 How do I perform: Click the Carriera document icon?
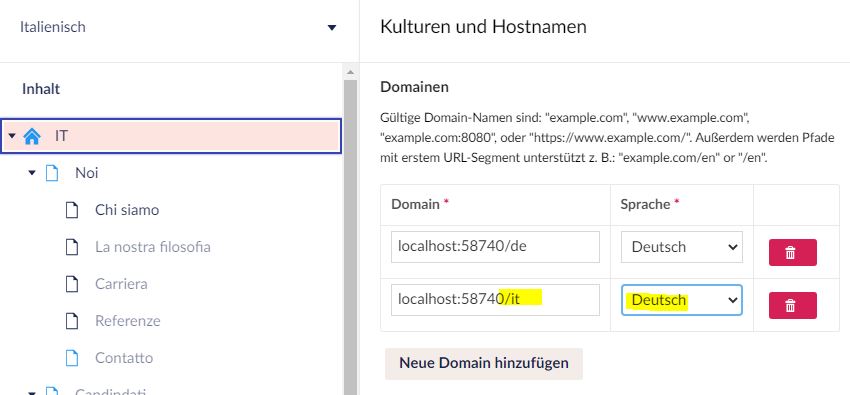pos(72,284)
